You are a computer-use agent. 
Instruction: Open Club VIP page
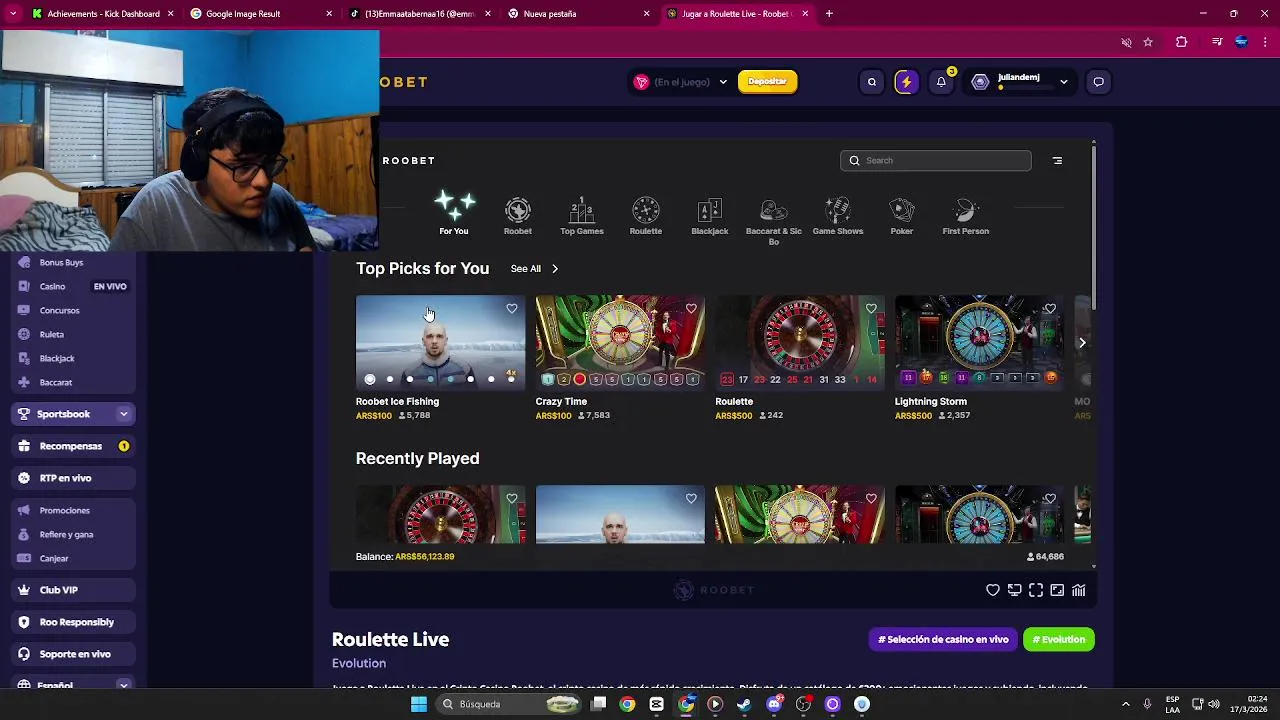73,590
